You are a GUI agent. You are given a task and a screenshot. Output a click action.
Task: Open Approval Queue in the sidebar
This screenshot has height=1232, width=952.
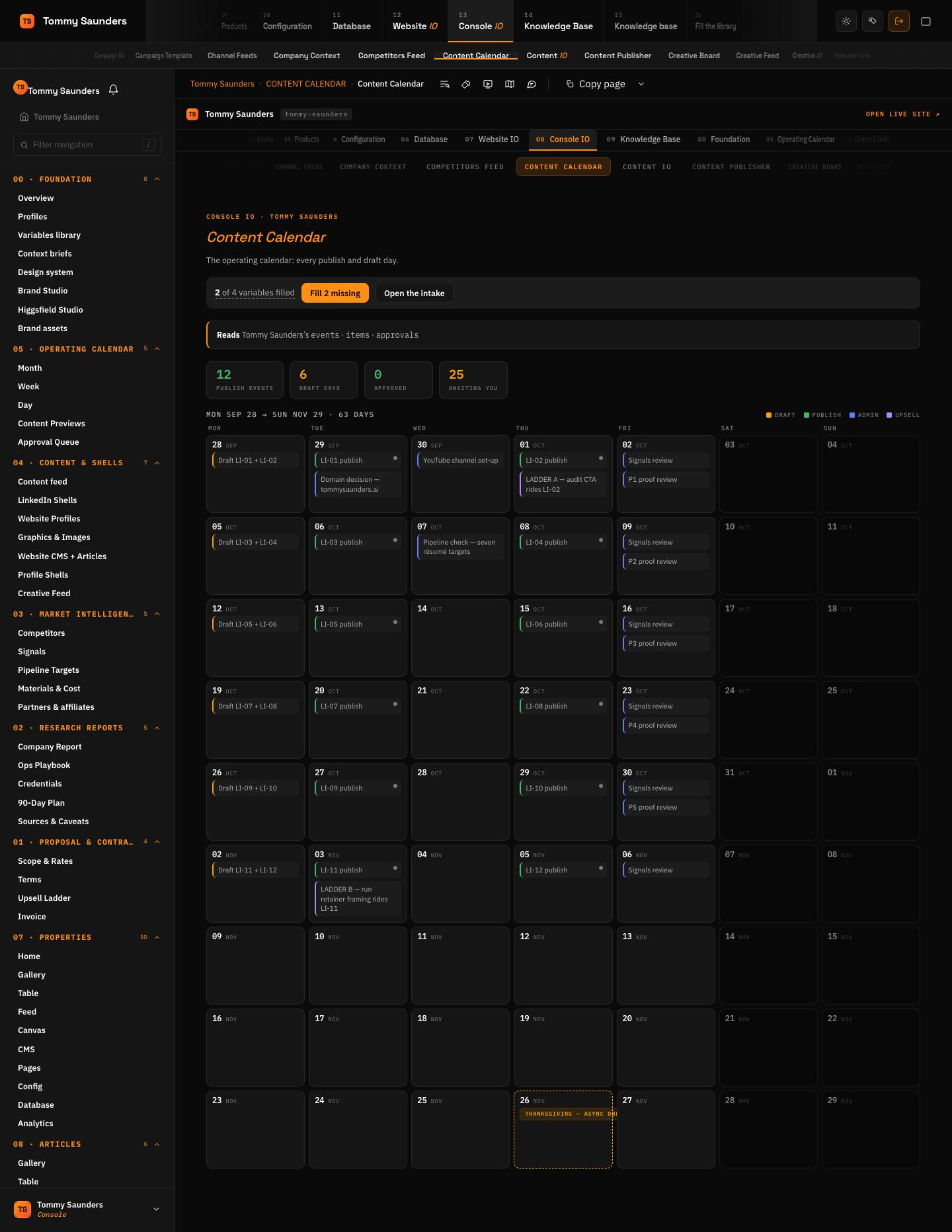pyautogui.click(x=48, y=442)
